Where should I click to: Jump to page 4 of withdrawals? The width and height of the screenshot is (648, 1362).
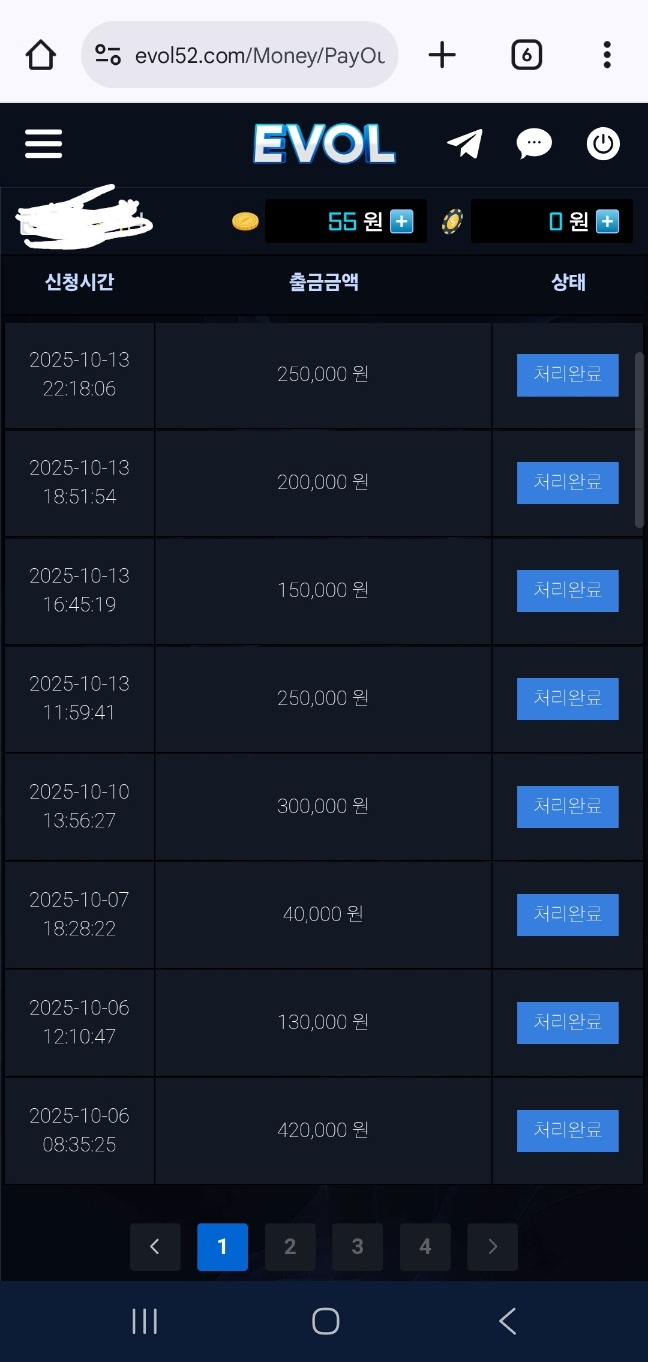tap(425, 1246)
